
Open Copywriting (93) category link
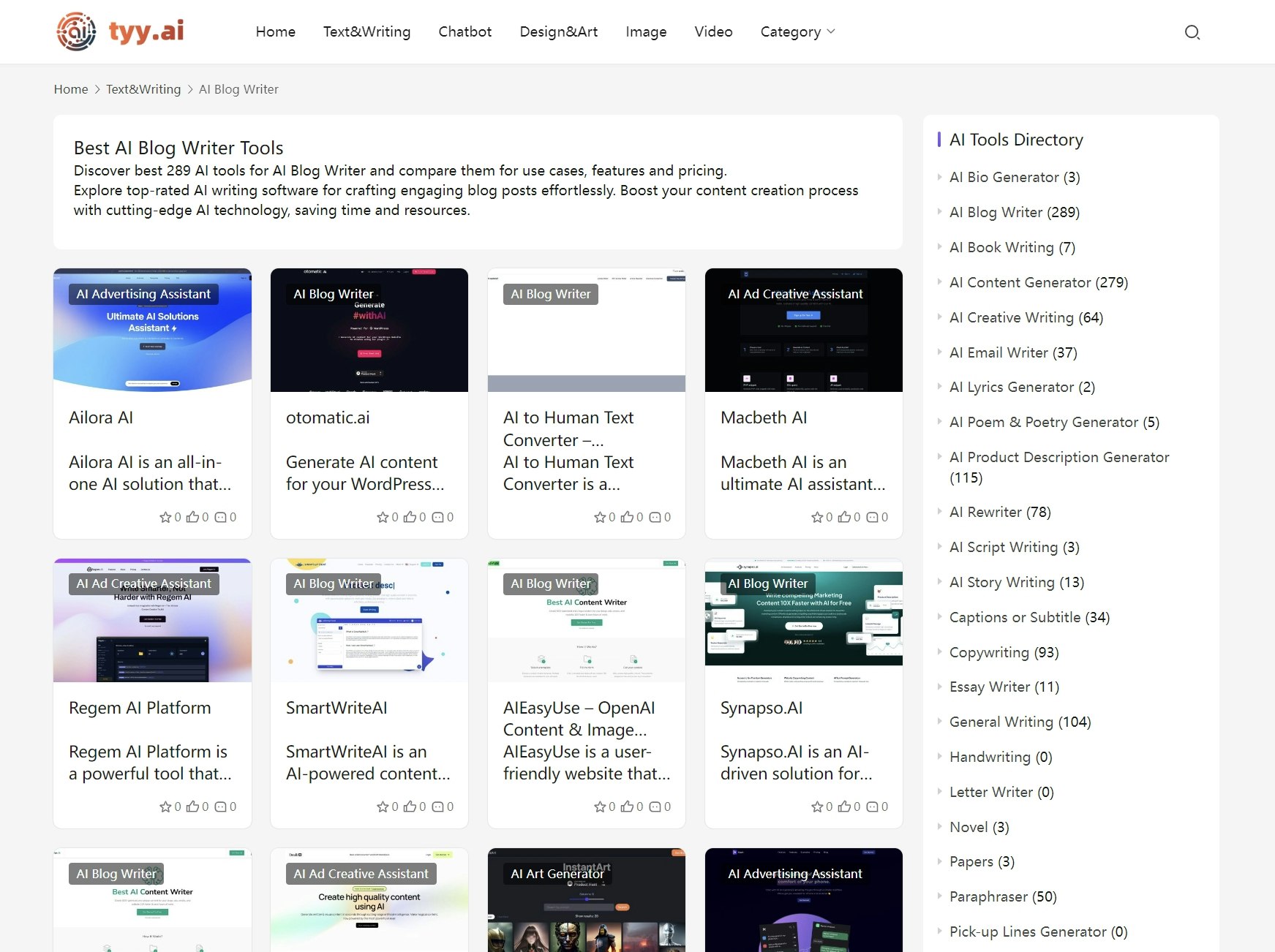[x=1004, y=652]
